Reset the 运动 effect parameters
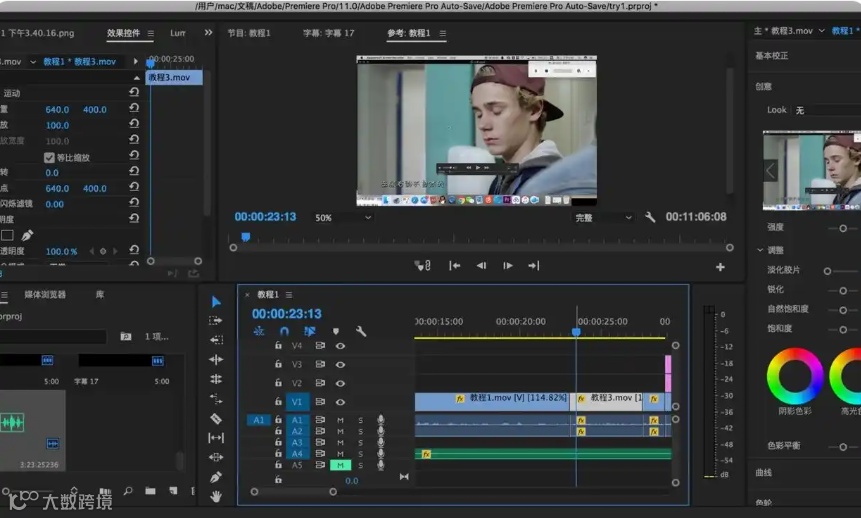861x518 pixels. coord(134,92)
